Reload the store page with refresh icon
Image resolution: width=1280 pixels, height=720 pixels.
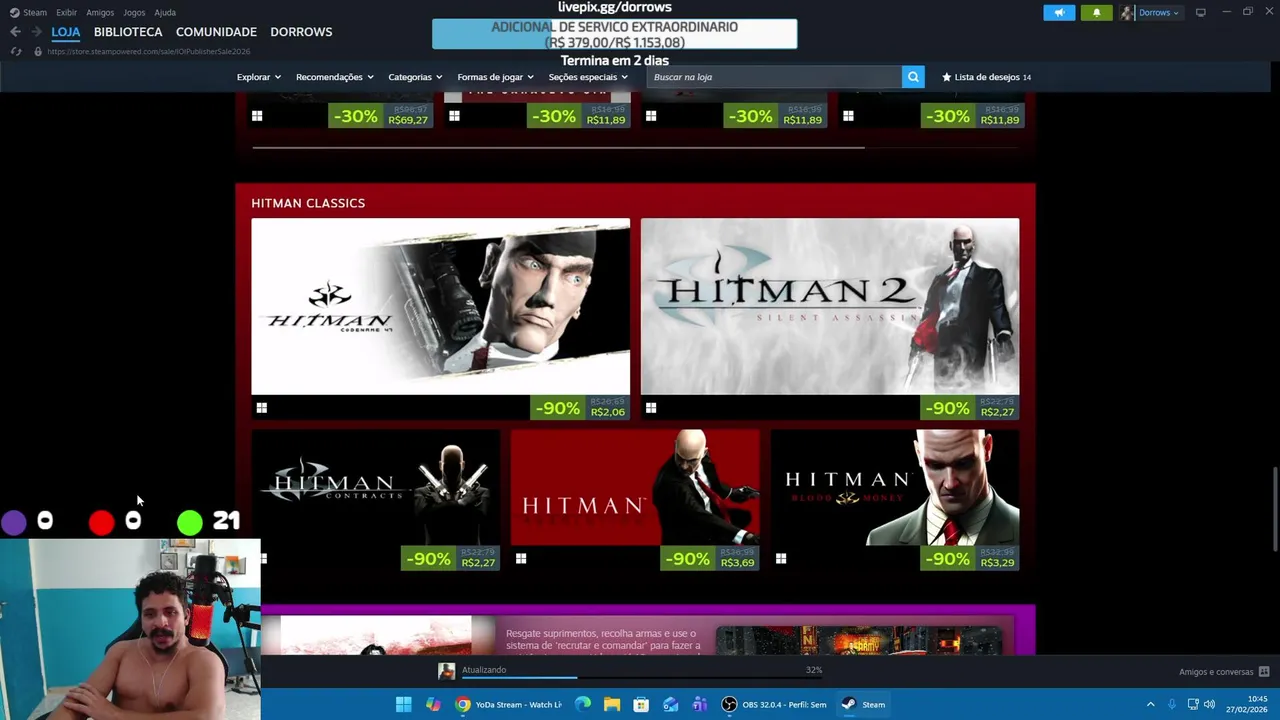click(15, 51)
